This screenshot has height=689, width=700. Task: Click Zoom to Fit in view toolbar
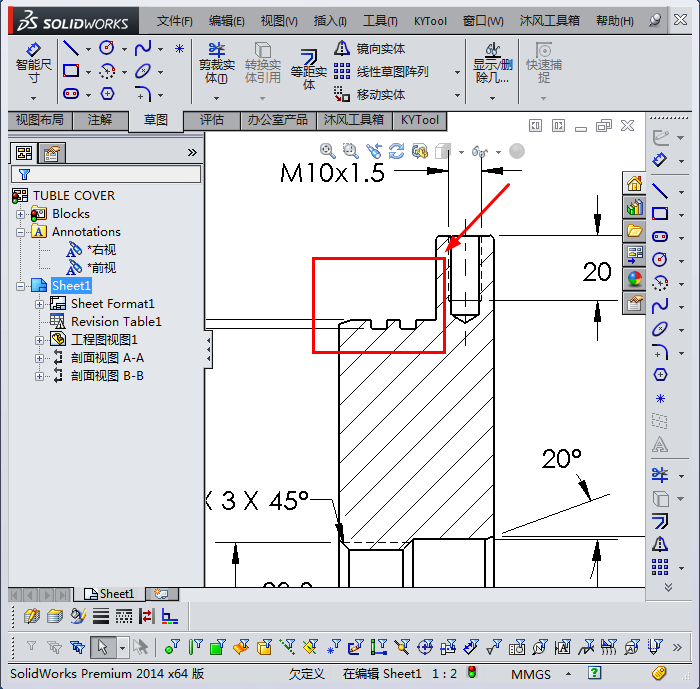tap(328, 151)
